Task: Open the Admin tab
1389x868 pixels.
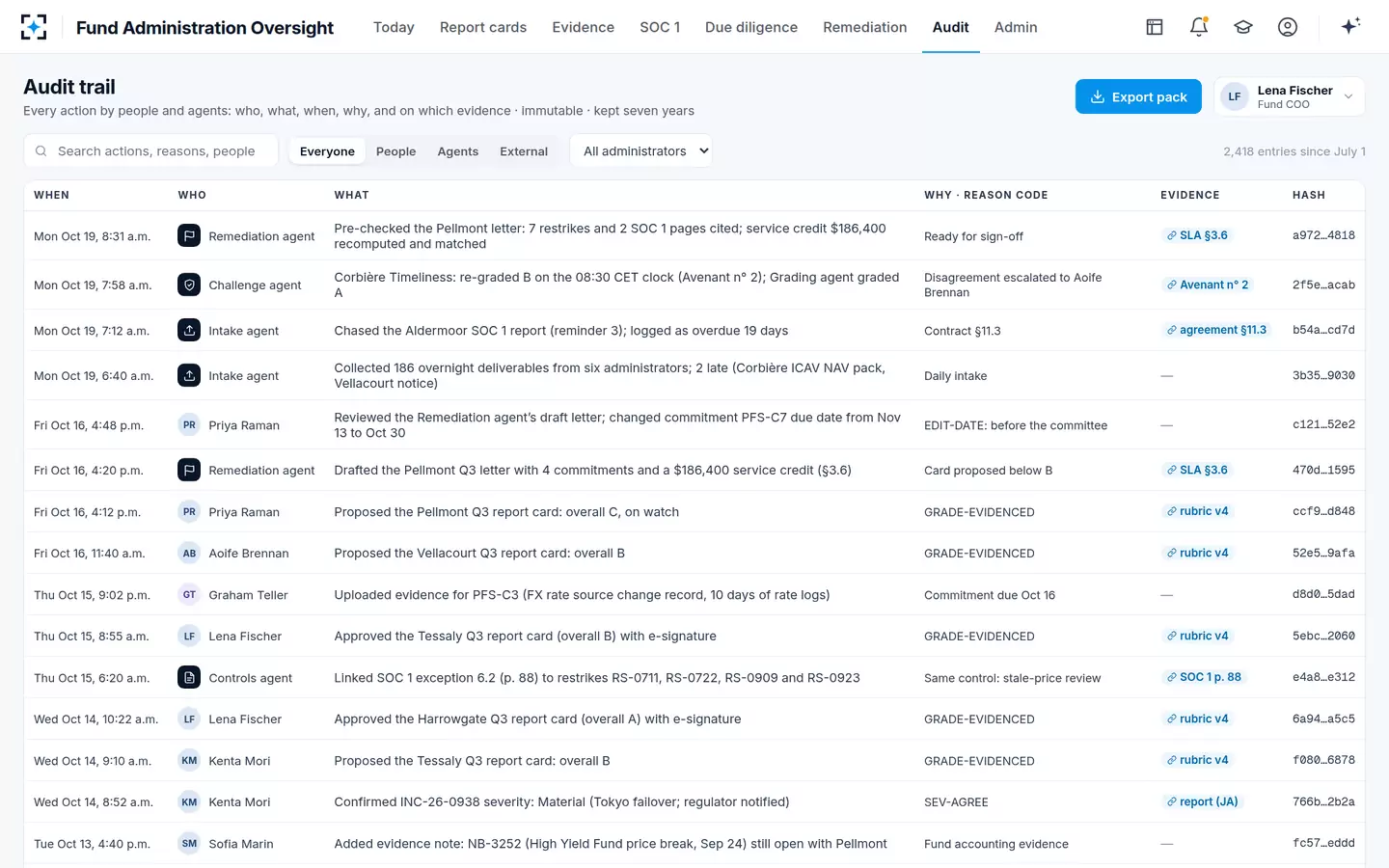Action: pyautogui.click(x=1016, y=27)
